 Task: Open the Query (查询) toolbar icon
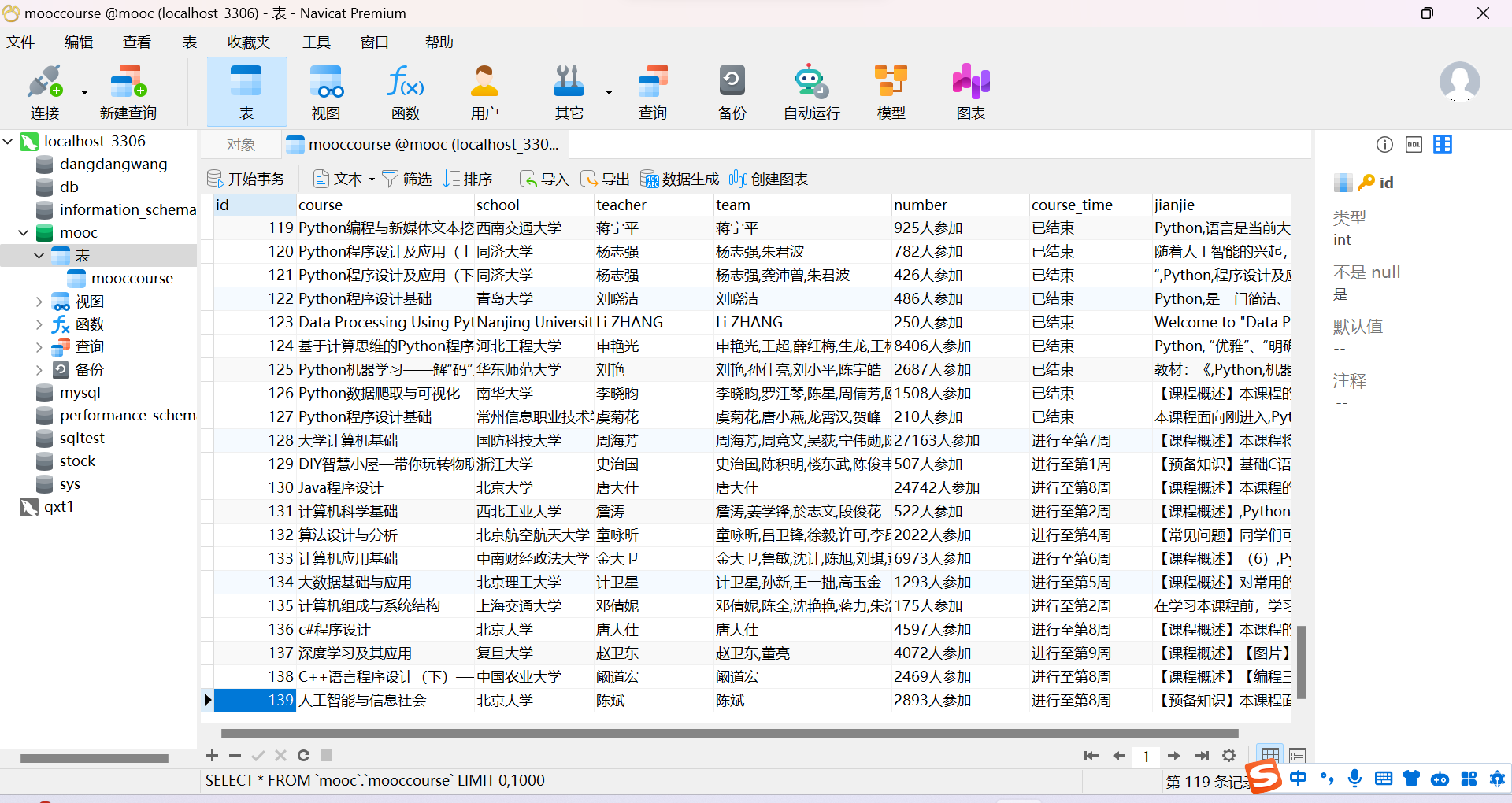(x=653, y=92)
